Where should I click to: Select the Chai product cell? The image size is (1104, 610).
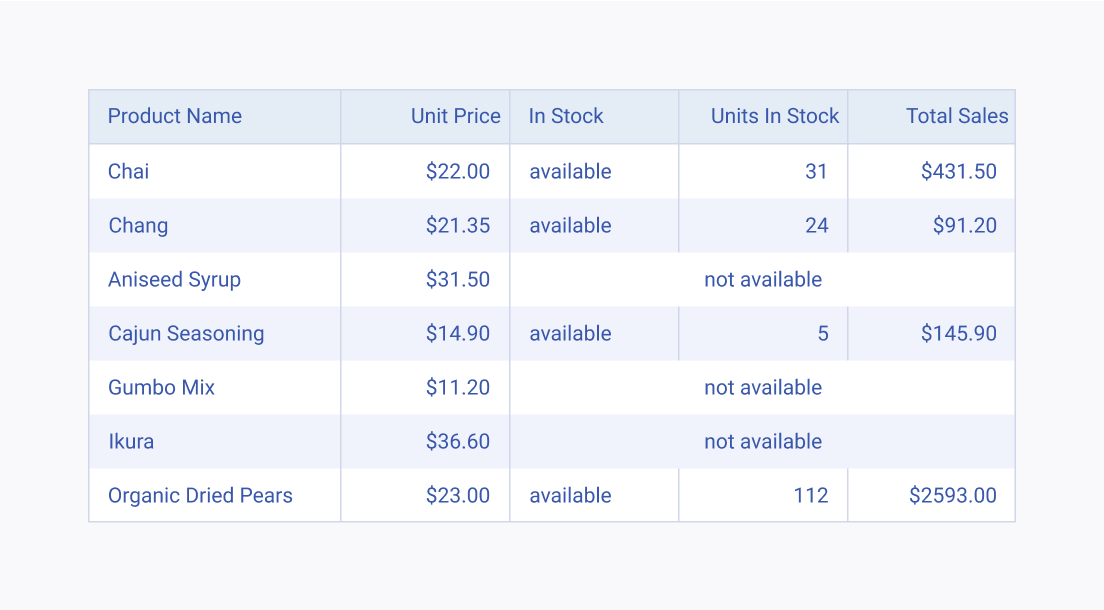pos(215,171)
